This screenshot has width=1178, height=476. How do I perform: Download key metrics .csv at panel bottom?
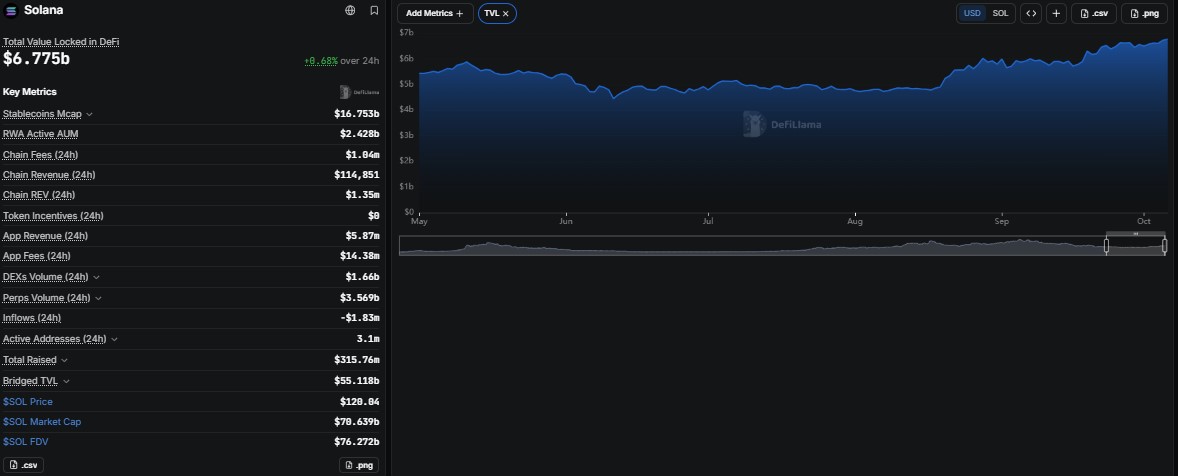pyautogui.click(x=23, y=465)
